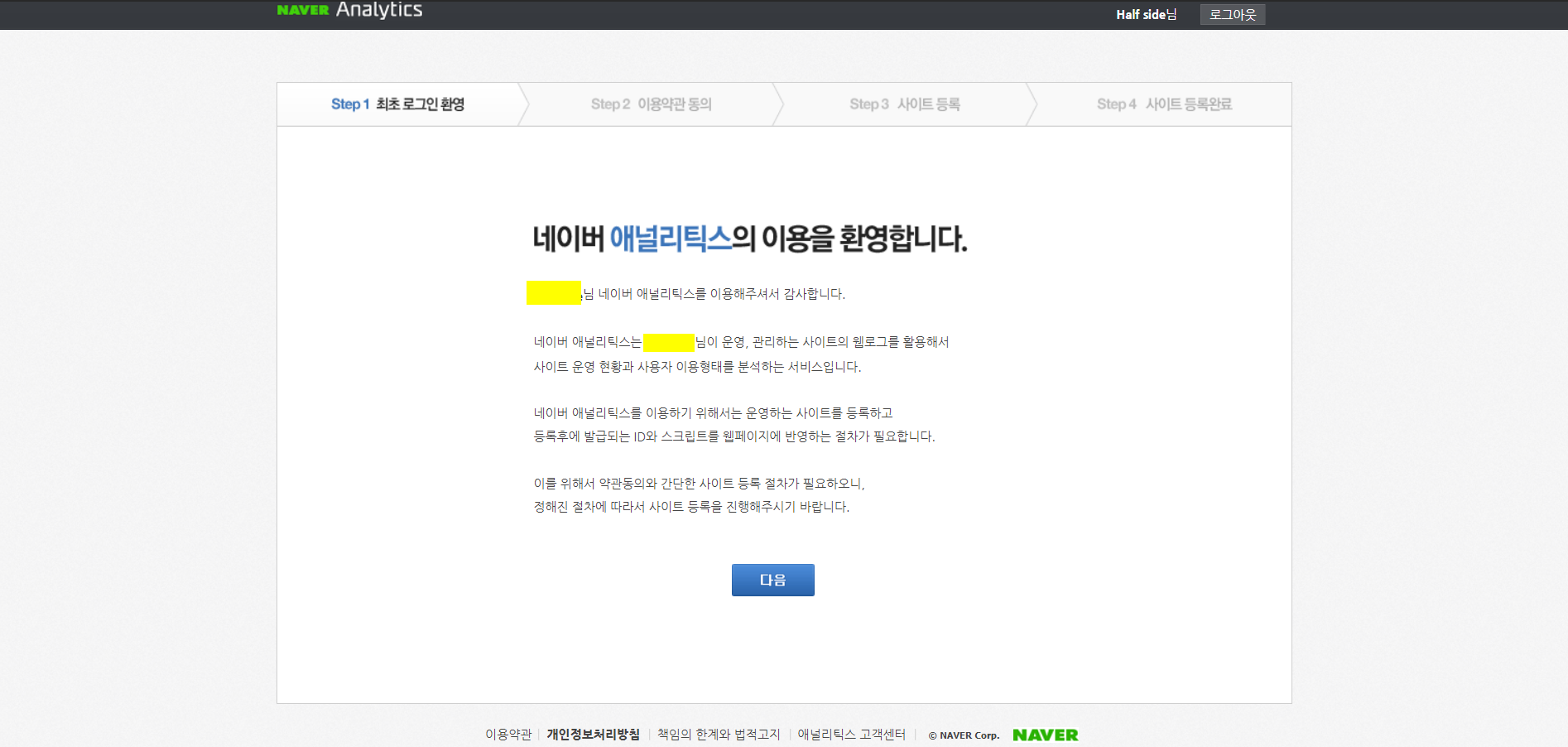Click the 네이버 애널리틱스의 이용을 환영합니다 heading
Screen dimensions: 1568x747
750,239
